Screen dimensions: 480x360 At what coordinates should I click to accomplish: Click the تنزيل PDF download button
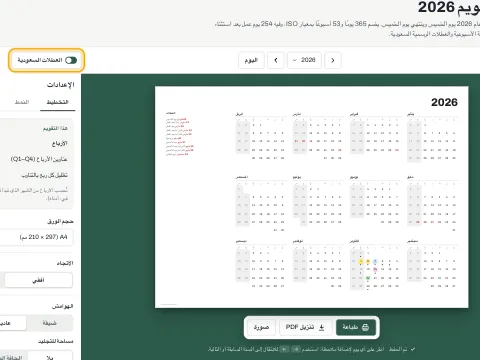tap(305, 327)
